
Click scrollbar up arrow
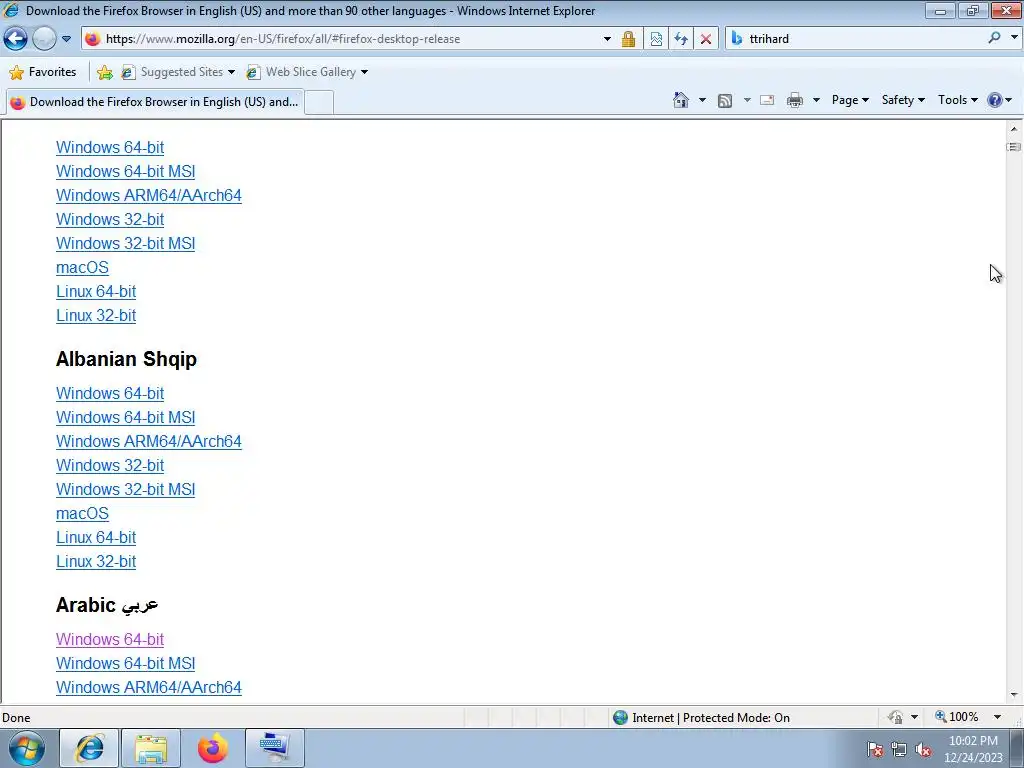click(x=1014, y=129)
